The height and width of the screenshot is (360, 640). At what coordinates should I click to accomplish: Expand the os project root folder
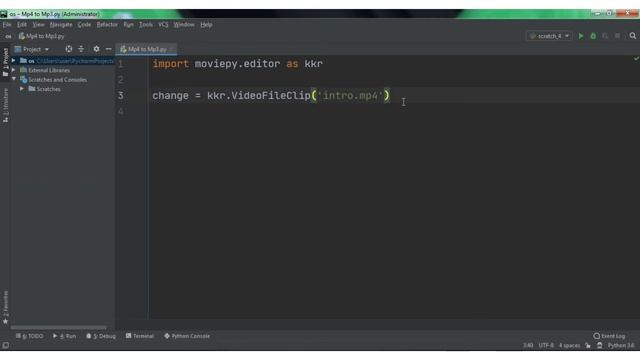(x=13, y=60)
